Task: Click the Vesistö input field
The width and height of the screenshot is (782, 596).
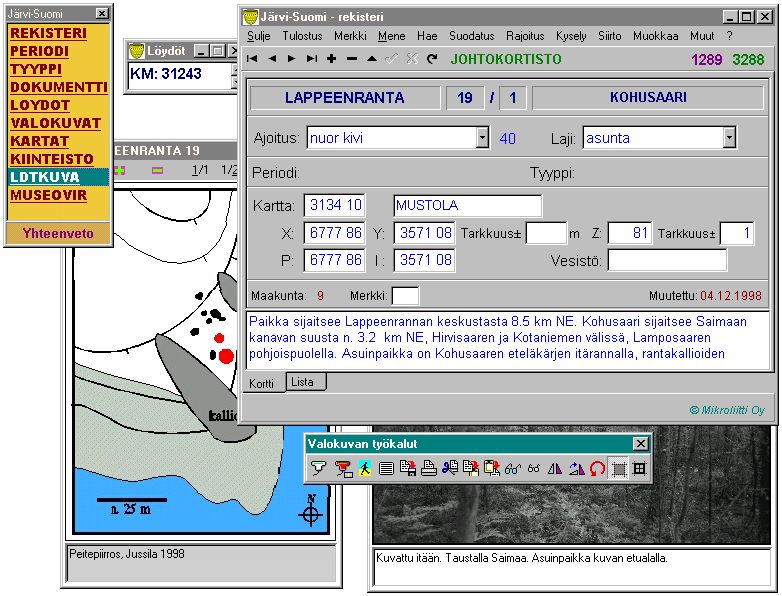Action: [666, 260]
